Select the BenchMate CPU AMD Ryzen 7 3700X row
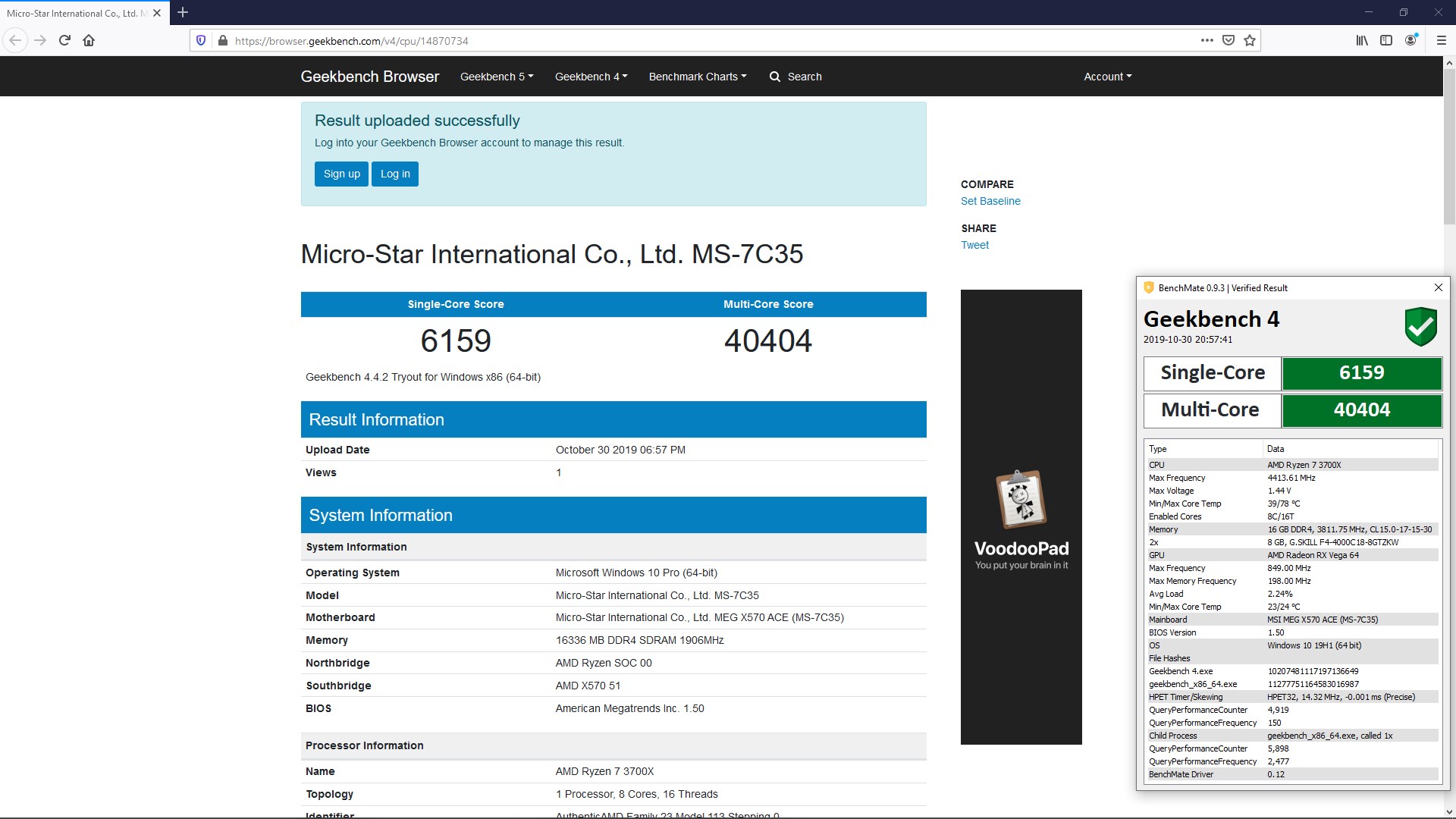This screenshot has height=819, width=1456. tap(1292, 465)
